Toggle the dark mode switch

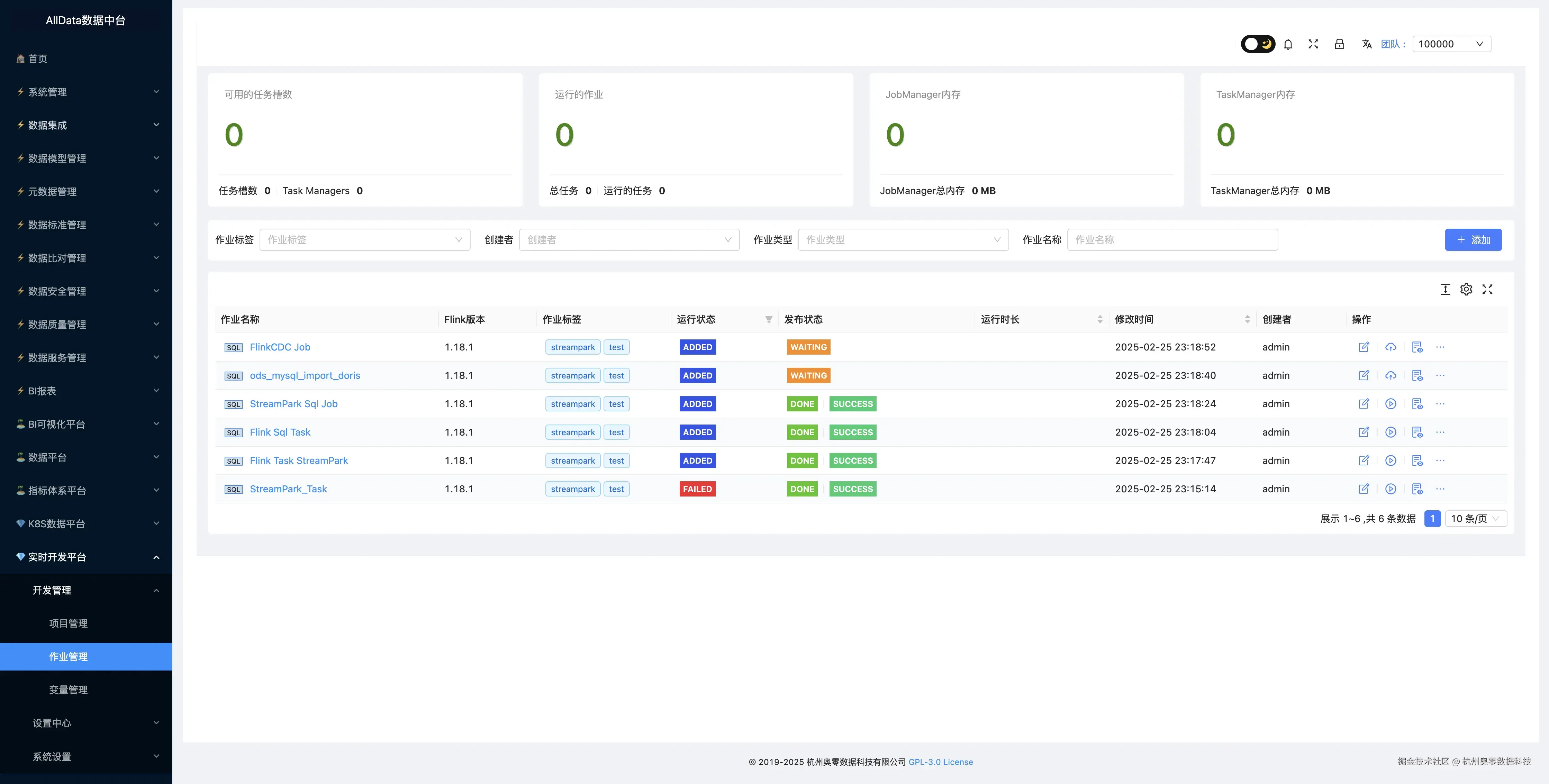1257,44
